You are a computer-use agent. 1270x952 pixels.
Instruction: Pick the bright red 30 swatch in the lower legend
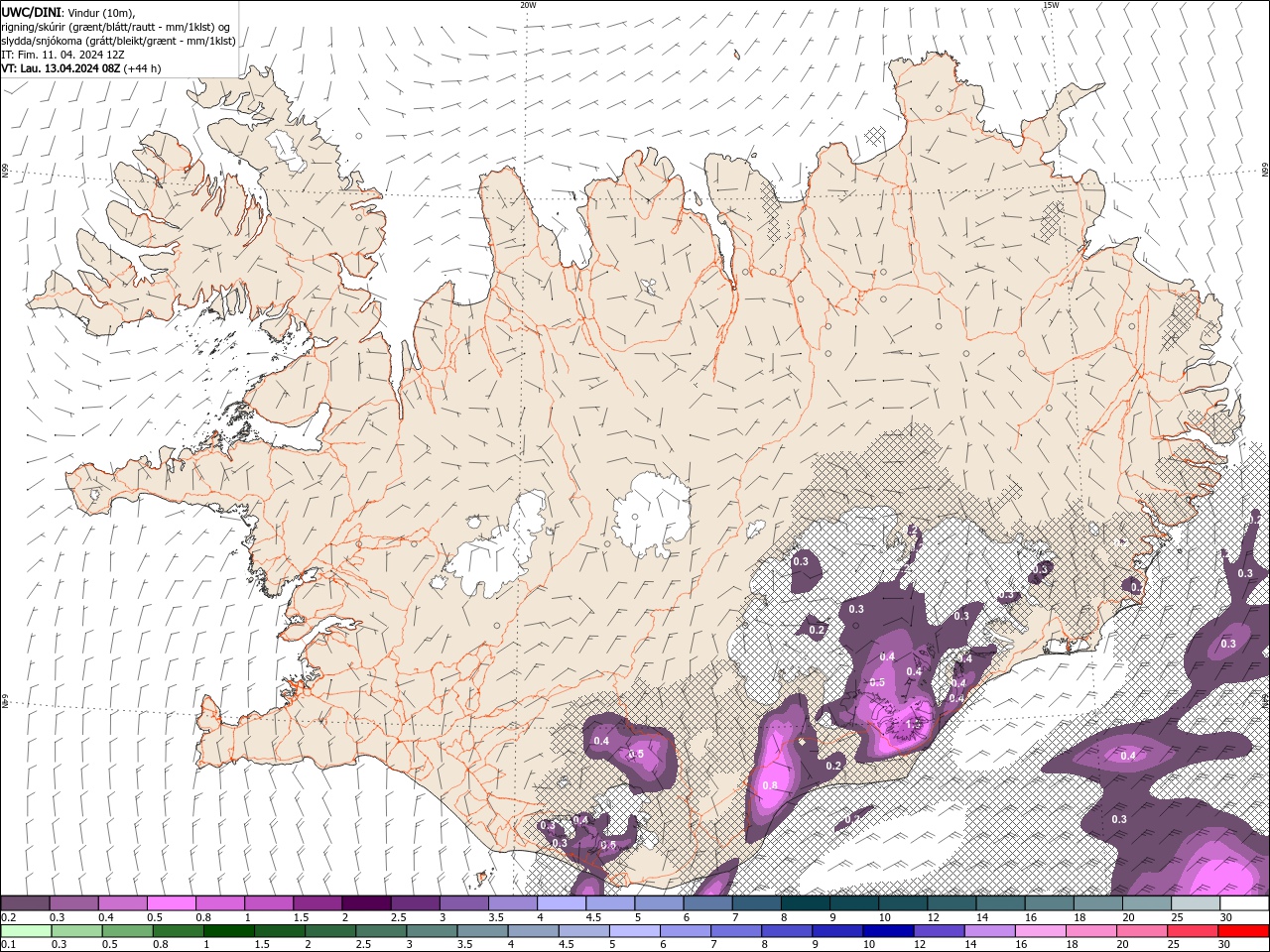(x=1243, y=931)
